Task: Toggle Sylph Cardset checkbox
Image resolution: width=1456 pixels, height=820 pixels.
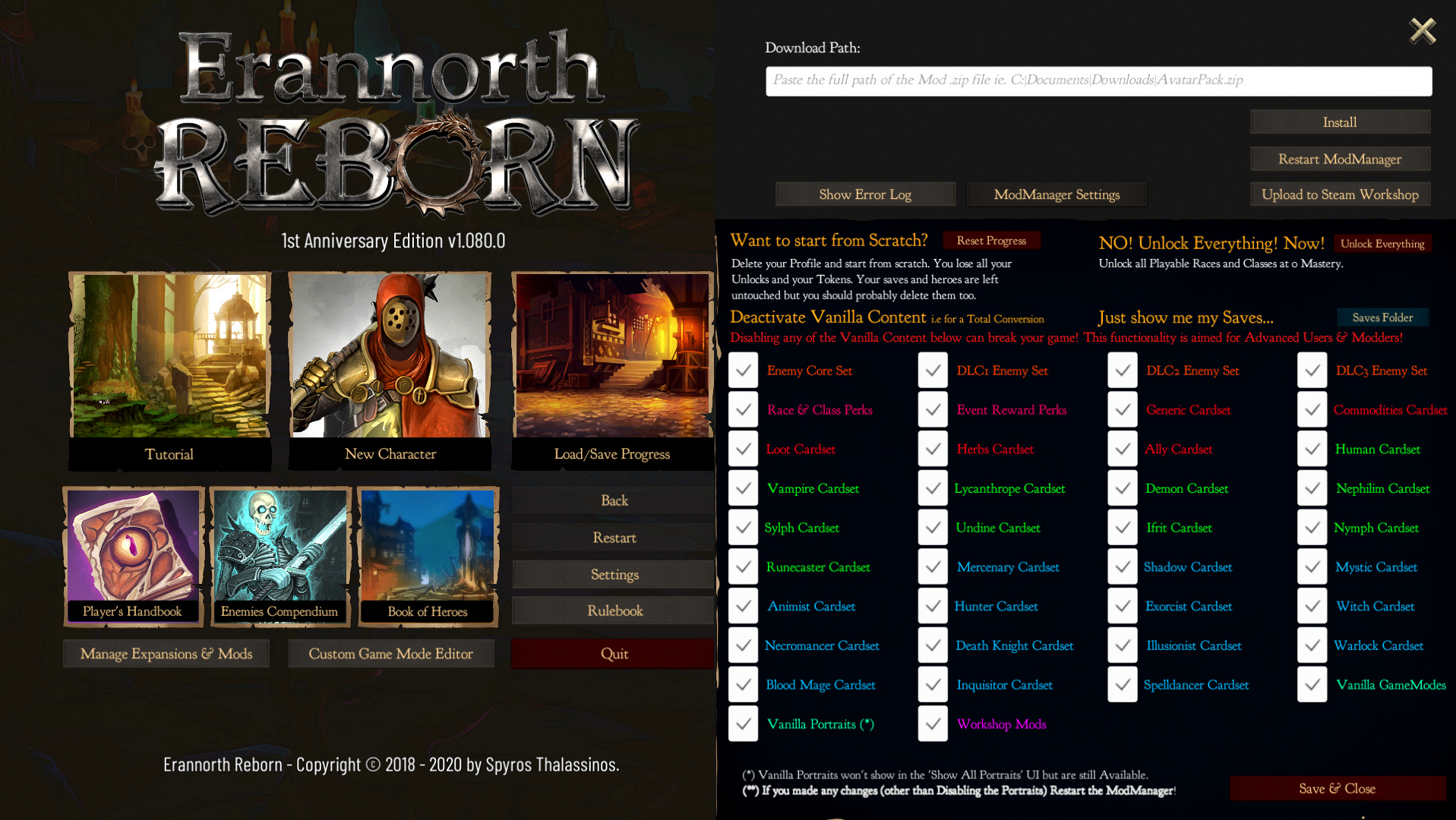Action: [743, 528]
